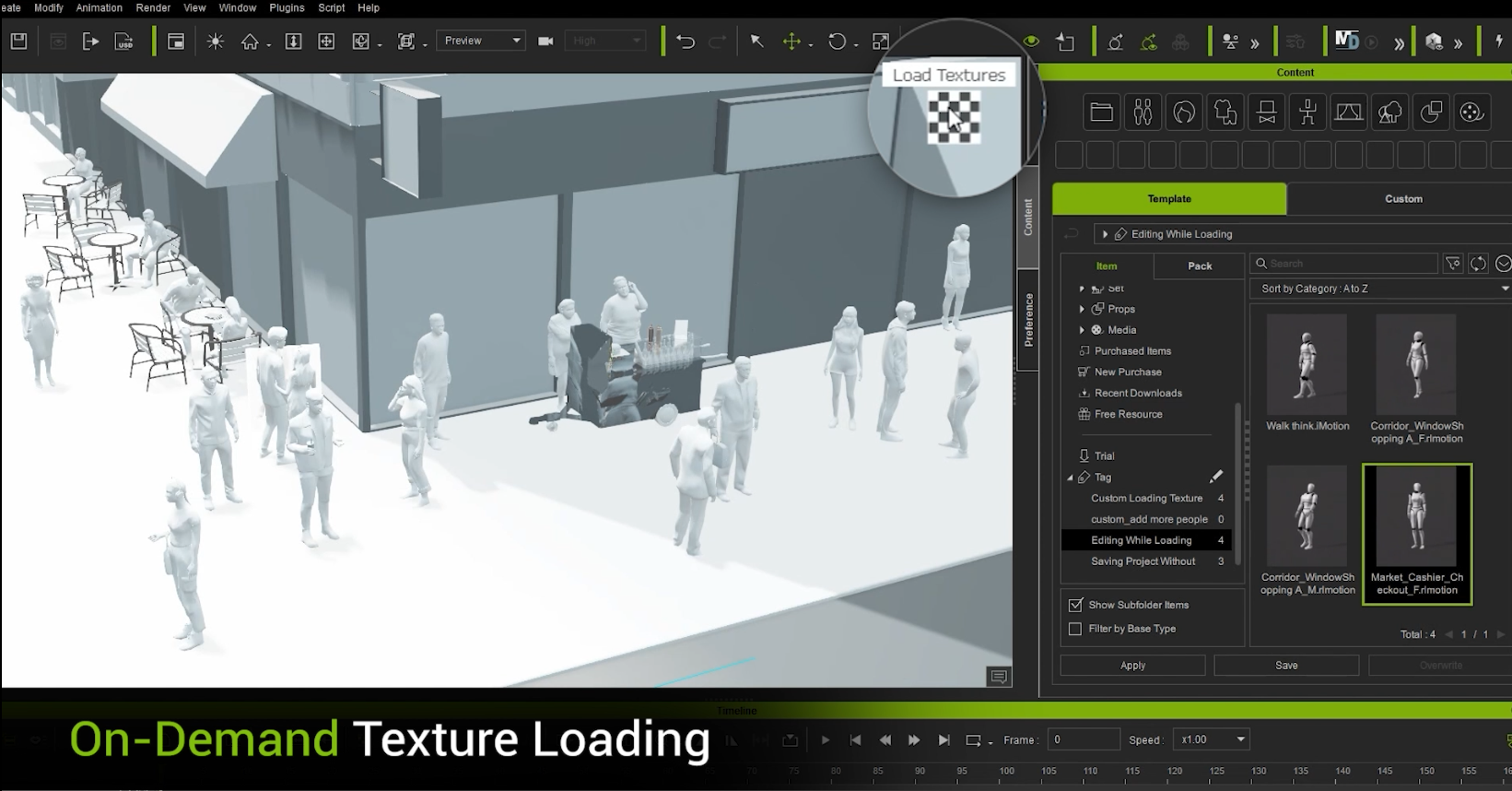This screenshot has height=791, width=1512.
Task: Click the Home view icon
Action: click(250, 41)
